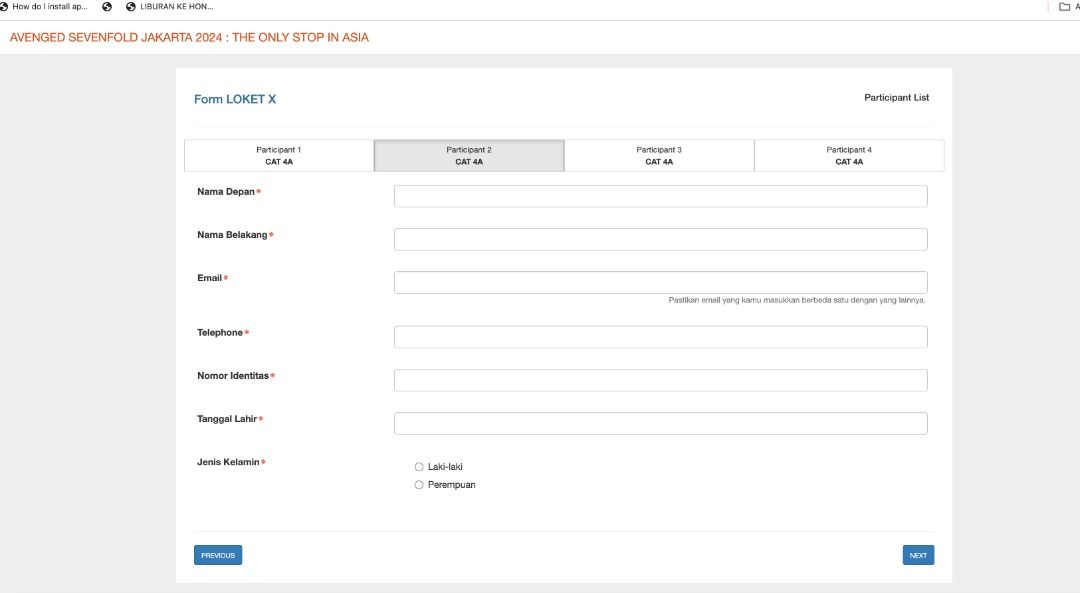Focus the Nama Depan input field

point(660,196)
